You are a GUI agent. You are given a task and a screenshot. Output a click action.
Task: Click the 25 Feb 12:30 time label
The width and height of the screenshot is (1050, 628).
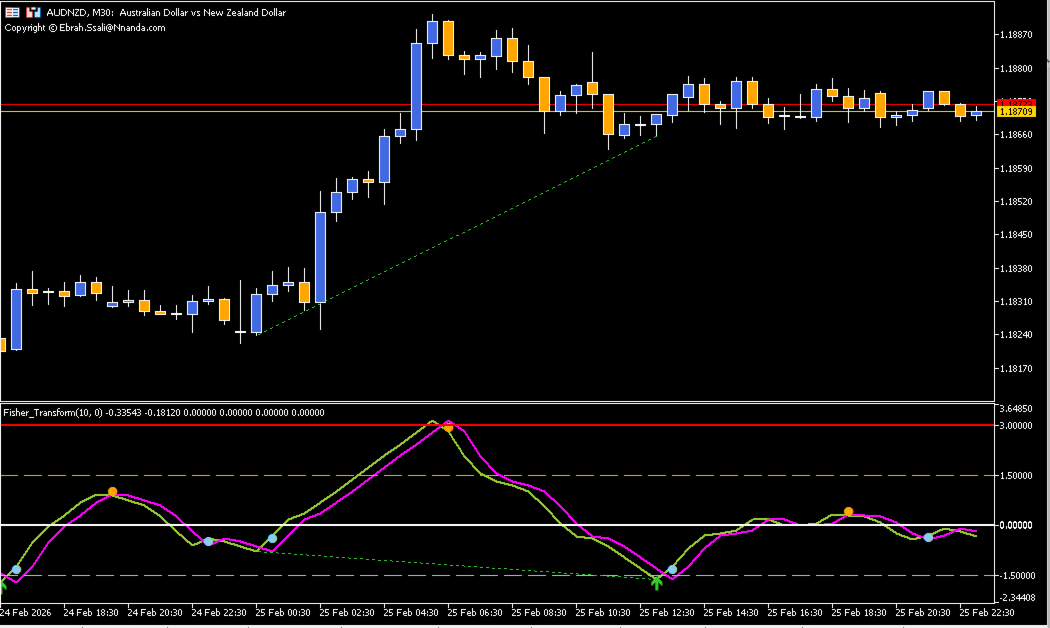pos(667,613)
